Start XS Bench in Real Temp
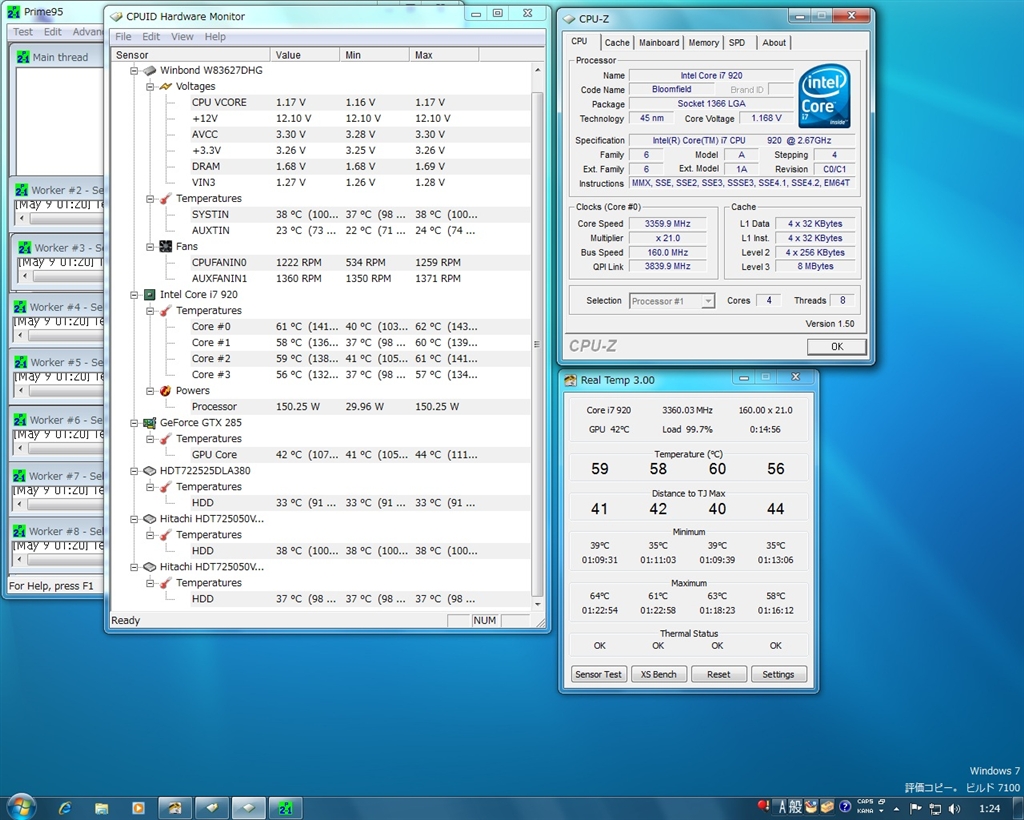Image resolution: width=1024 pixels, height=820 pixels. click(658, 674)
